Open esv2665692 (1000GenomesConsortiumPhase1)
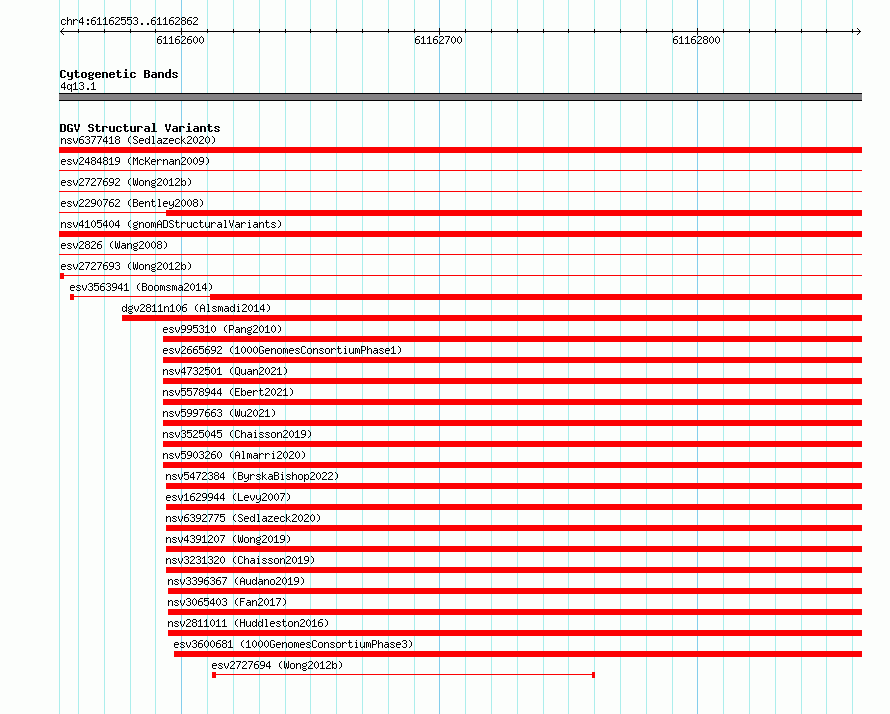Viewport: 890px width, 714px height. coord(282,350)
